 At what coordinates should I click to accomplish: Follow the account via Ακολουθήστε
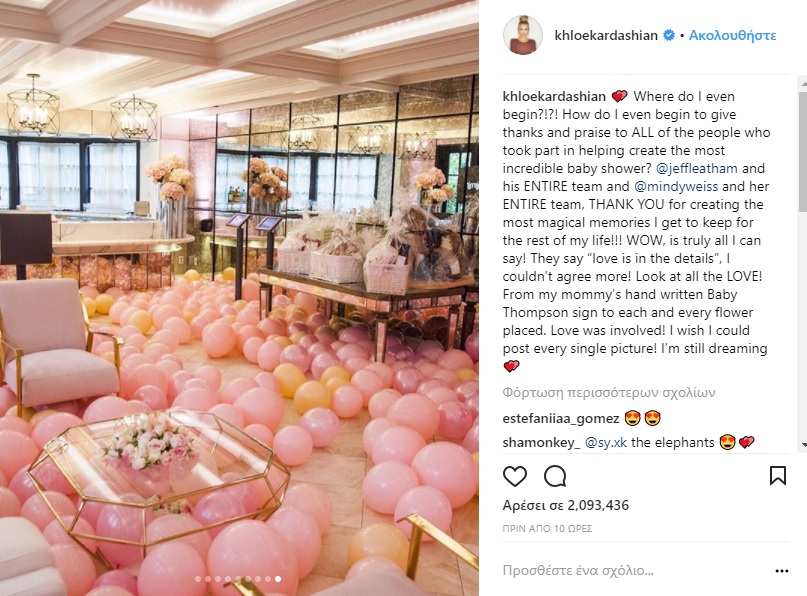click(732, 36)
